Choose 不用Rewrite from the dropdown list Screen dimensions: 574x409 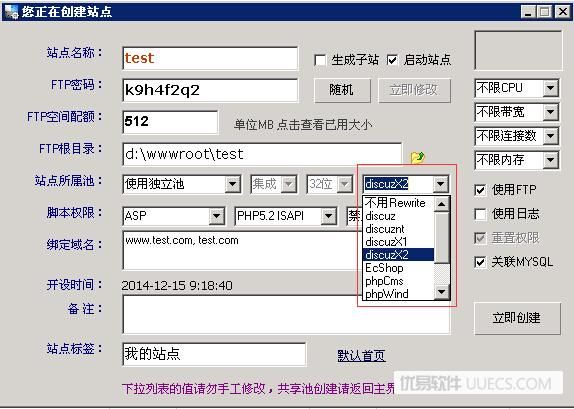tap(398, 203)
